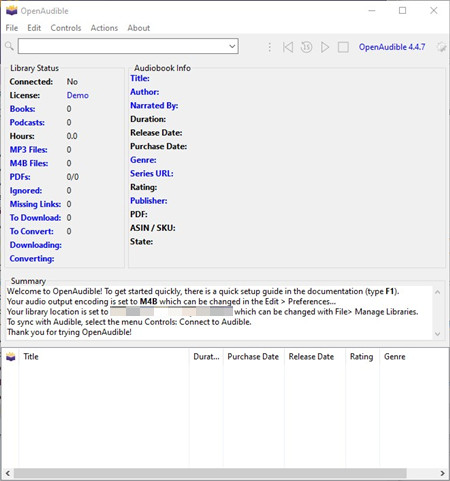Click the Summary scroll up arrow
450x481 pixels.
pyautogui.click(x=438, y=292)
